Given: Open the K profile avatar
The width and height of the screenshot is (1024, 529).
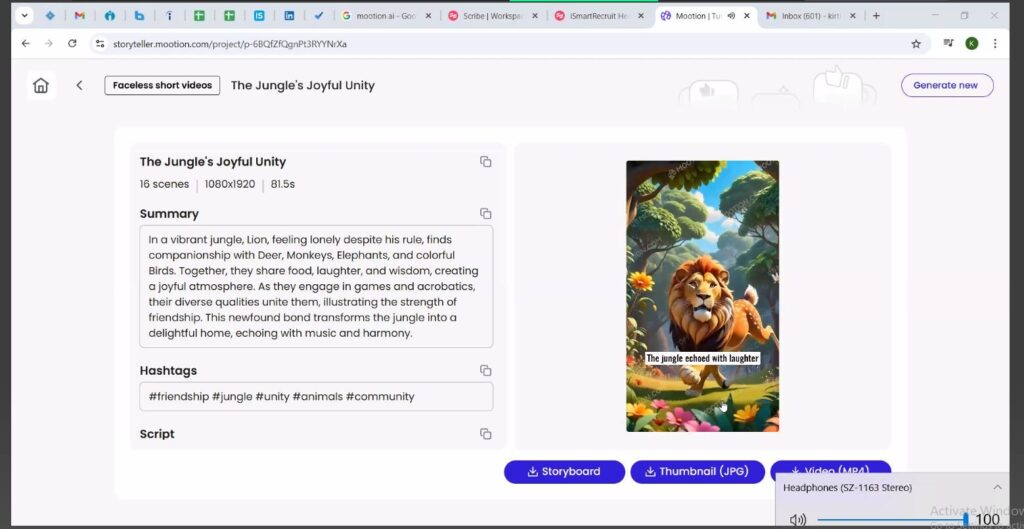Looking at the screenshot, I should pos(972,44).
